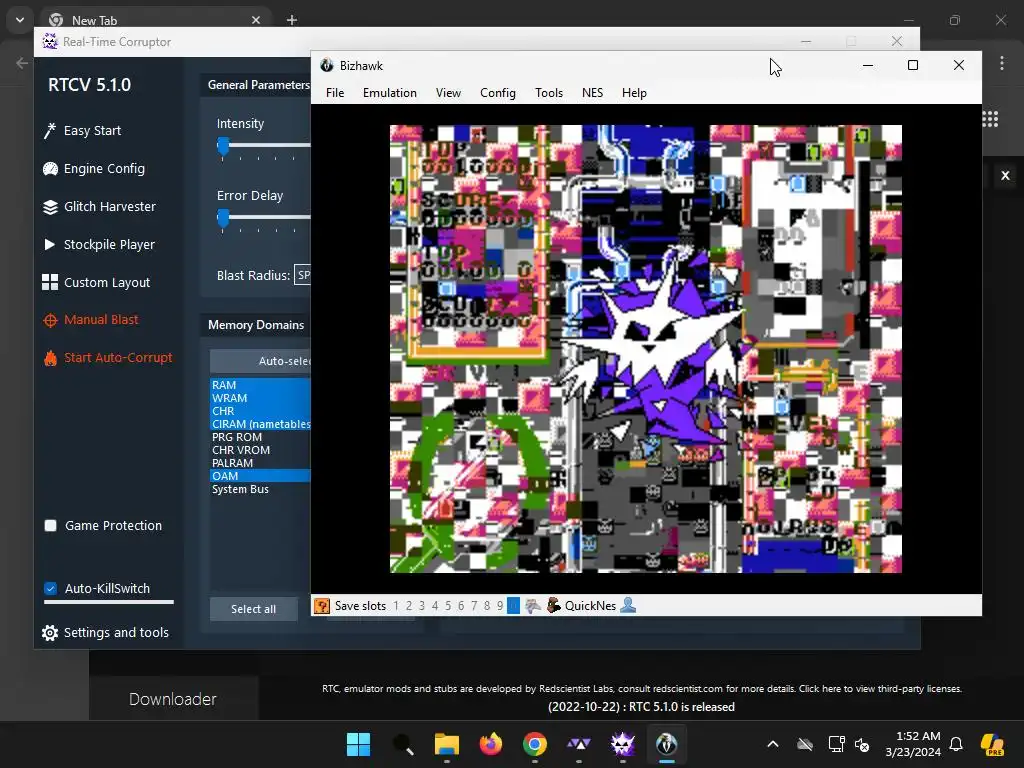This screenshot has height=768, width=1024.
Task: Open Chrome three-dot menu
Action: pos(1002,63)
